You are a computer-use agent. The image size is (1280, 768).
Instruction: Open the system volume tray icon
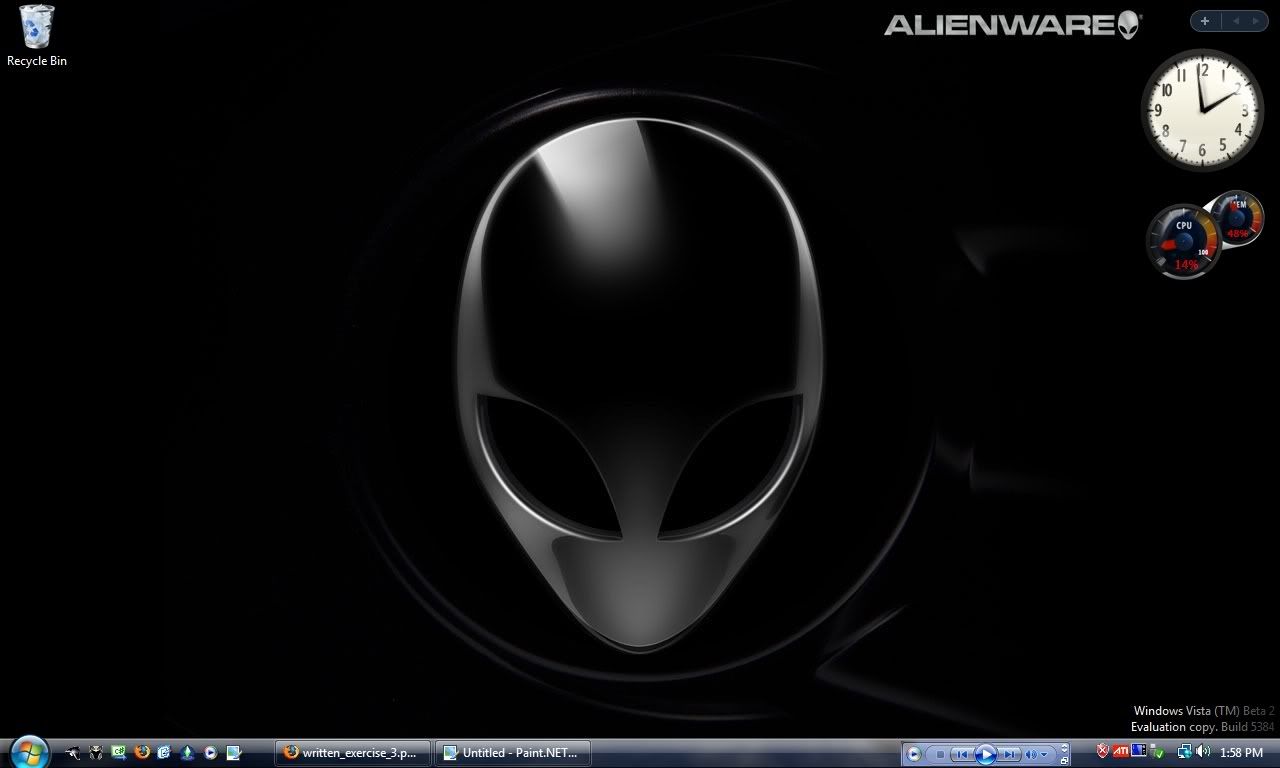(1202, 752)
